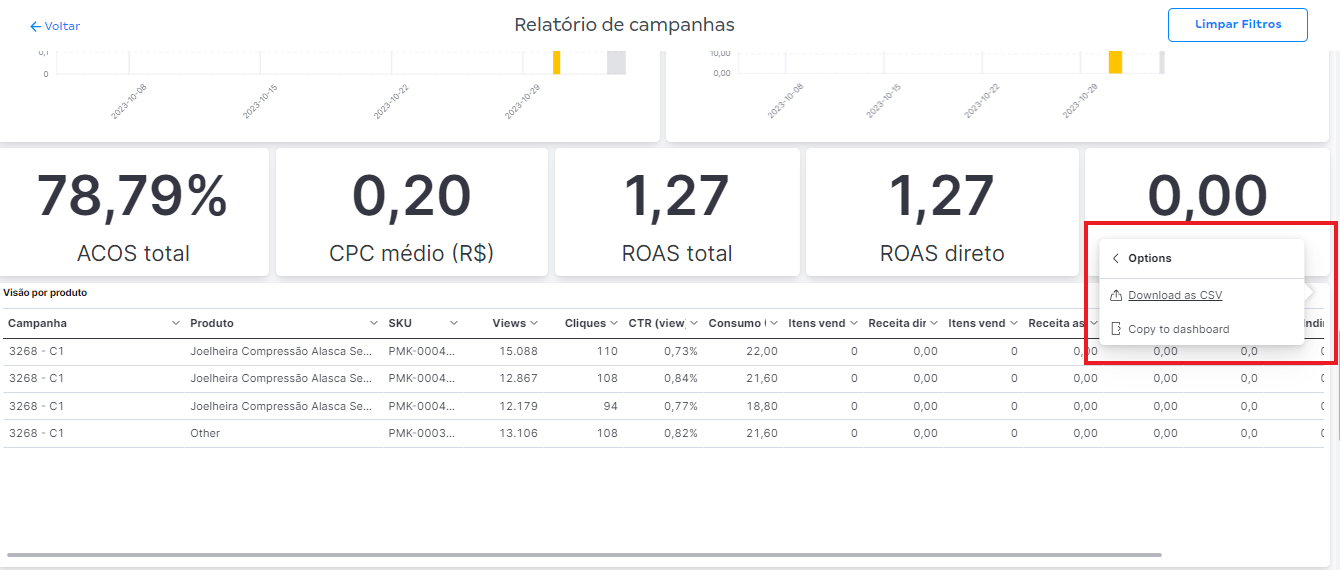Click the CTR cell 0,82%
The height and width of the screenshot is (570, 1340).
tap(679, 433)
